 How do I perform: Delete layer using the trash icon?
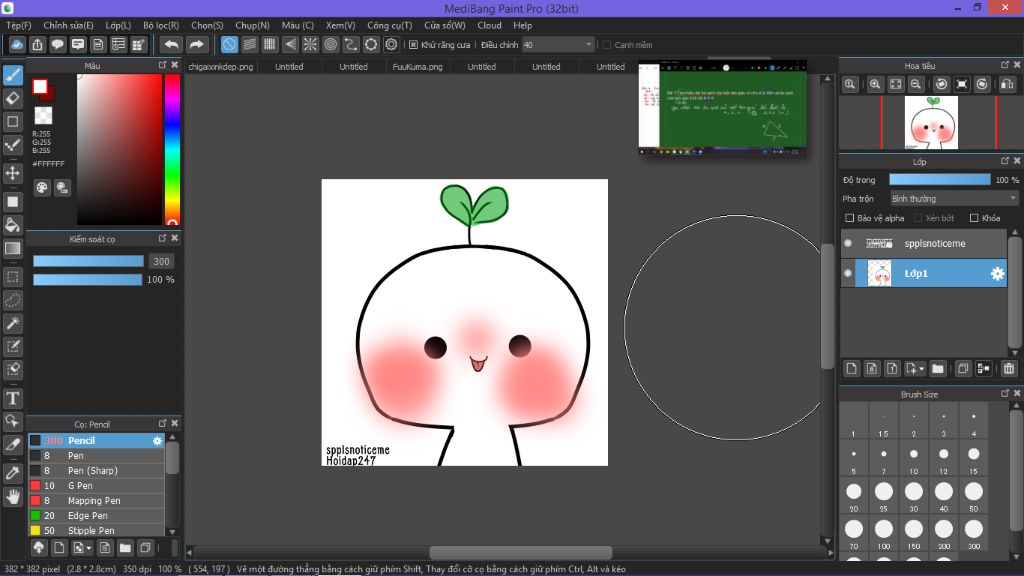[x=1008, y=369]
